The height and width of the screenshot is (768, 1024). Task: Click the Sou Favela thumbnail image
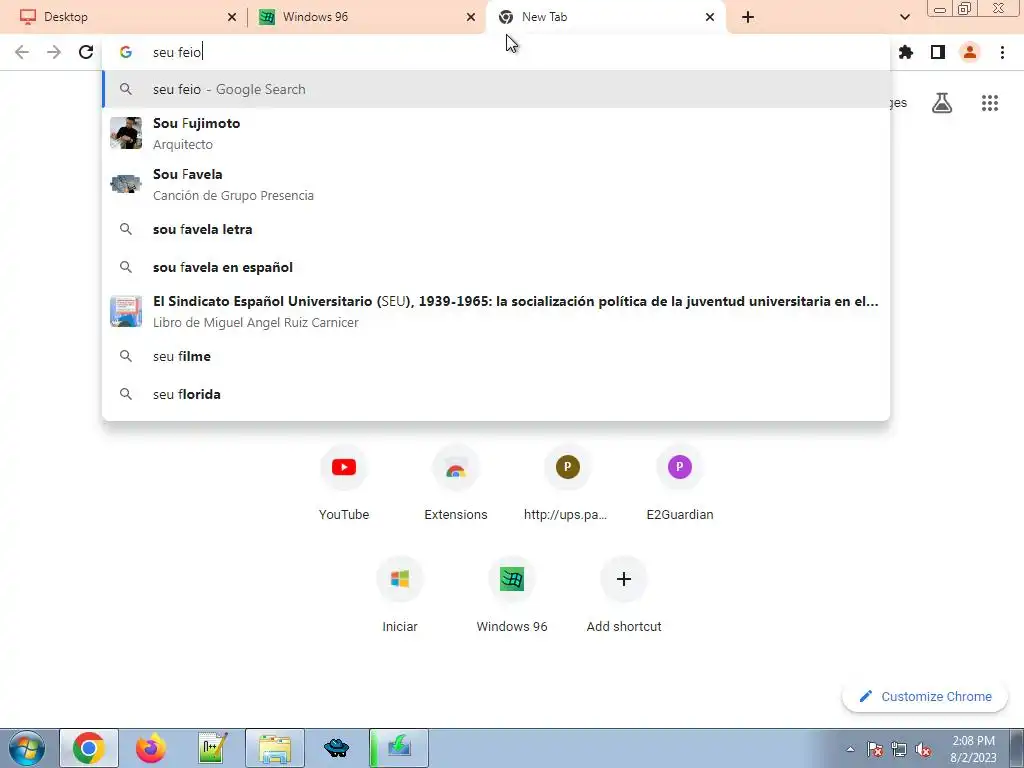[x=126, y=184]
